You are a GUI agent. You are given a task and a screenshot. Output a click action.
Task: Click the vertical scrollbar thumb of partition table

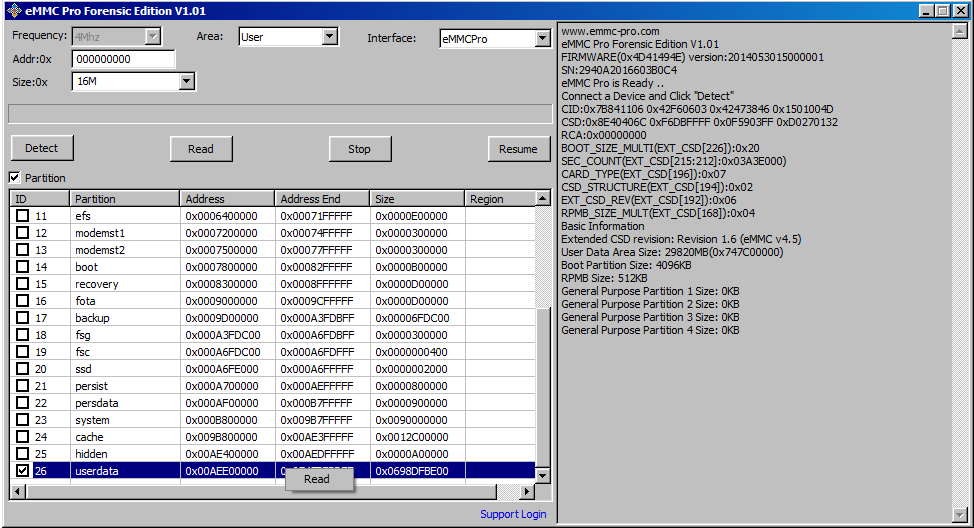[x=543, y=388]
